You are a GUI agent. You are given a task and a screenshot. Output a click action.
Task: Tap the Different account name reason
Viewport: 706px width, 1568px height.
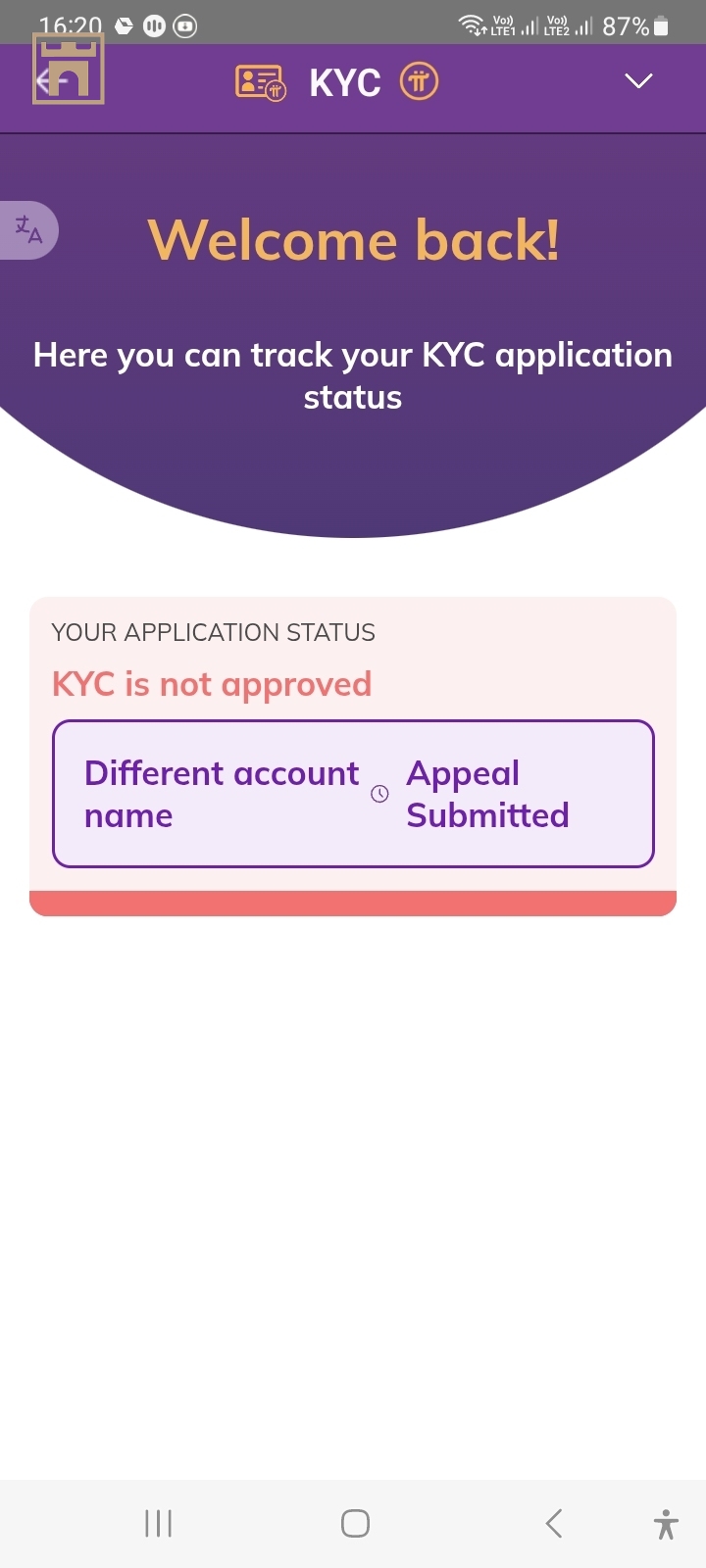[x=222, y=794]
